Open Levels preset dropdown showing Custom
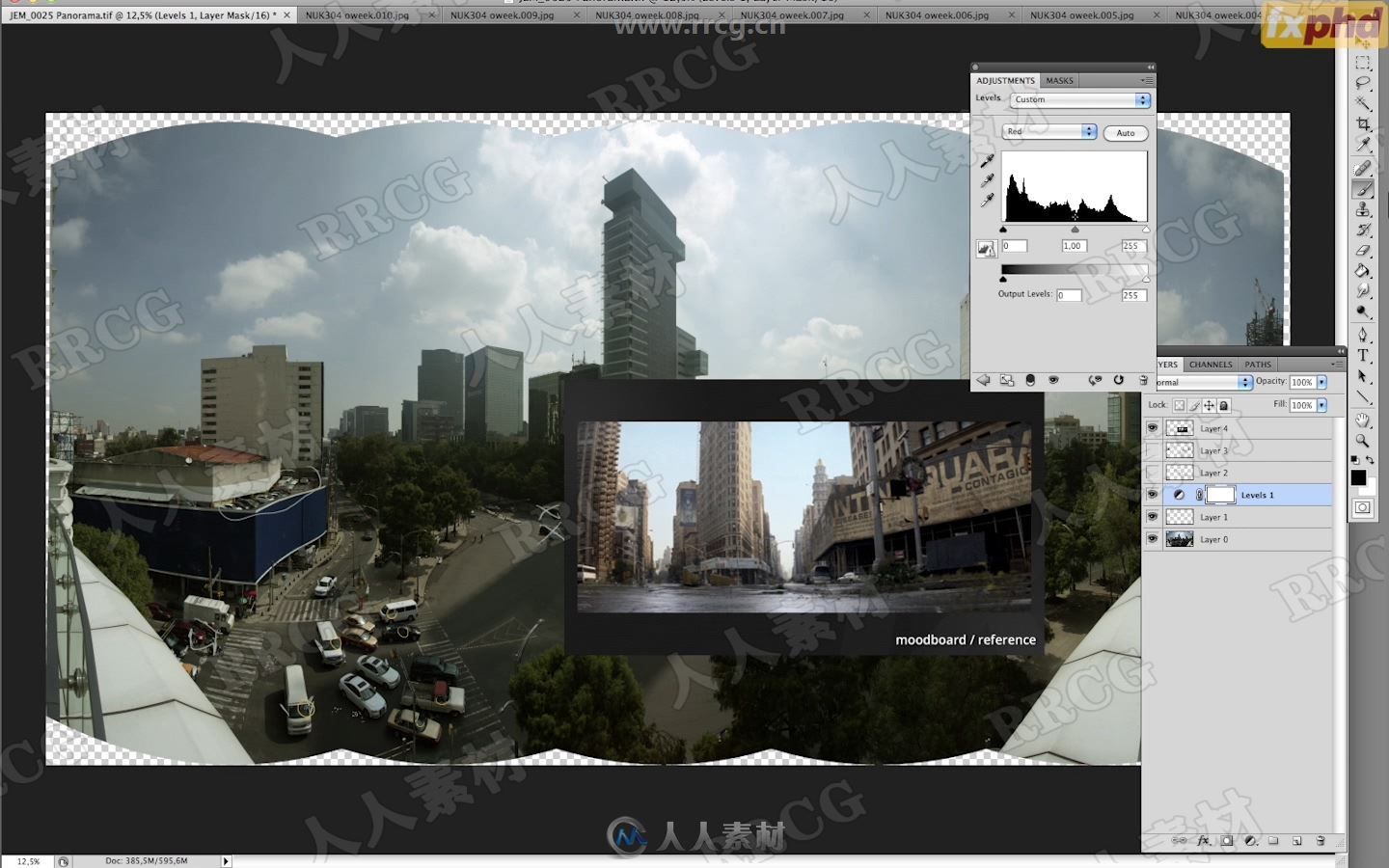Image resolution: width=1389 pixels, height=868 pixels. [1080, 99]
